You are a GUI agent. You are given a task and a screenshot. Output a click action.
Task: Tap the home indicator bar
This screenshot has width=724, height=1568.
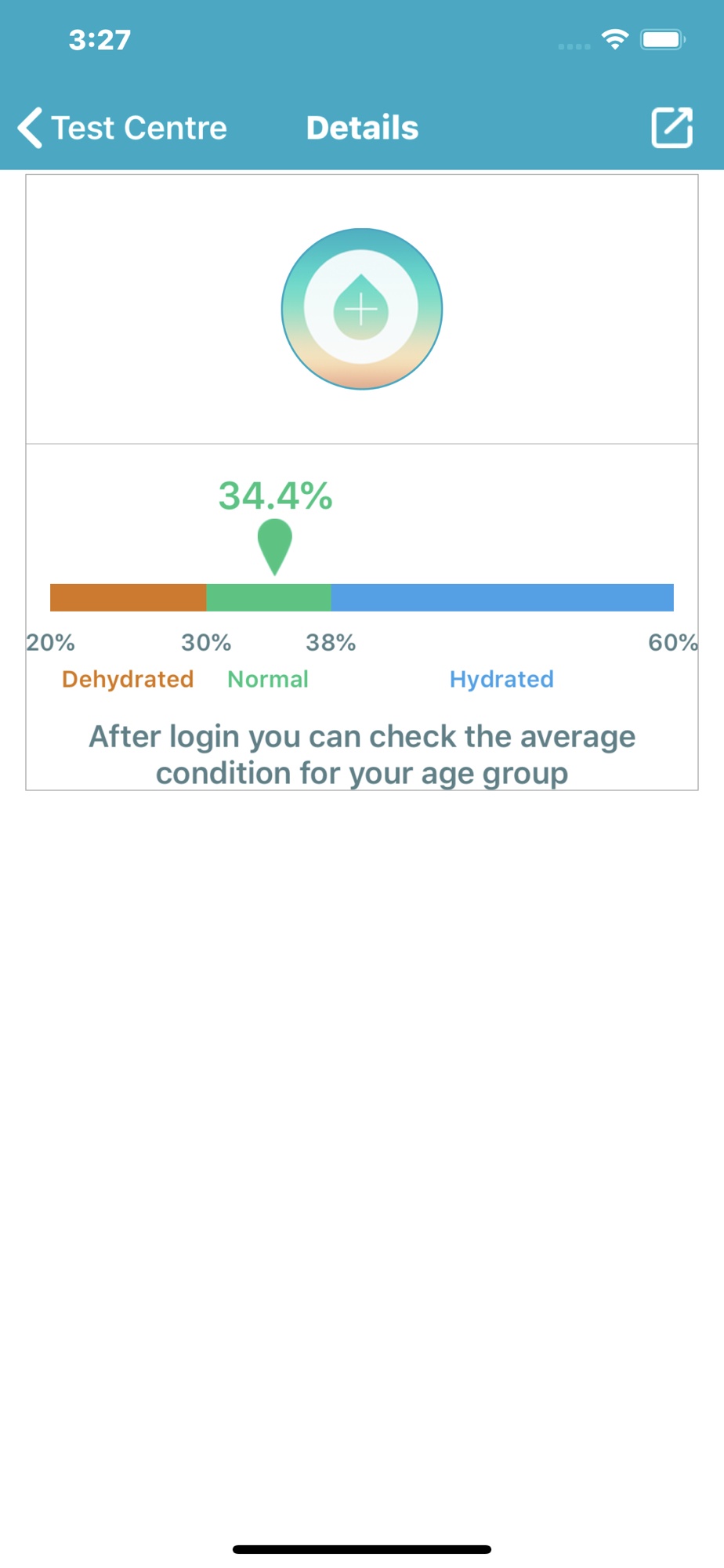click(x=362, y=1549)
